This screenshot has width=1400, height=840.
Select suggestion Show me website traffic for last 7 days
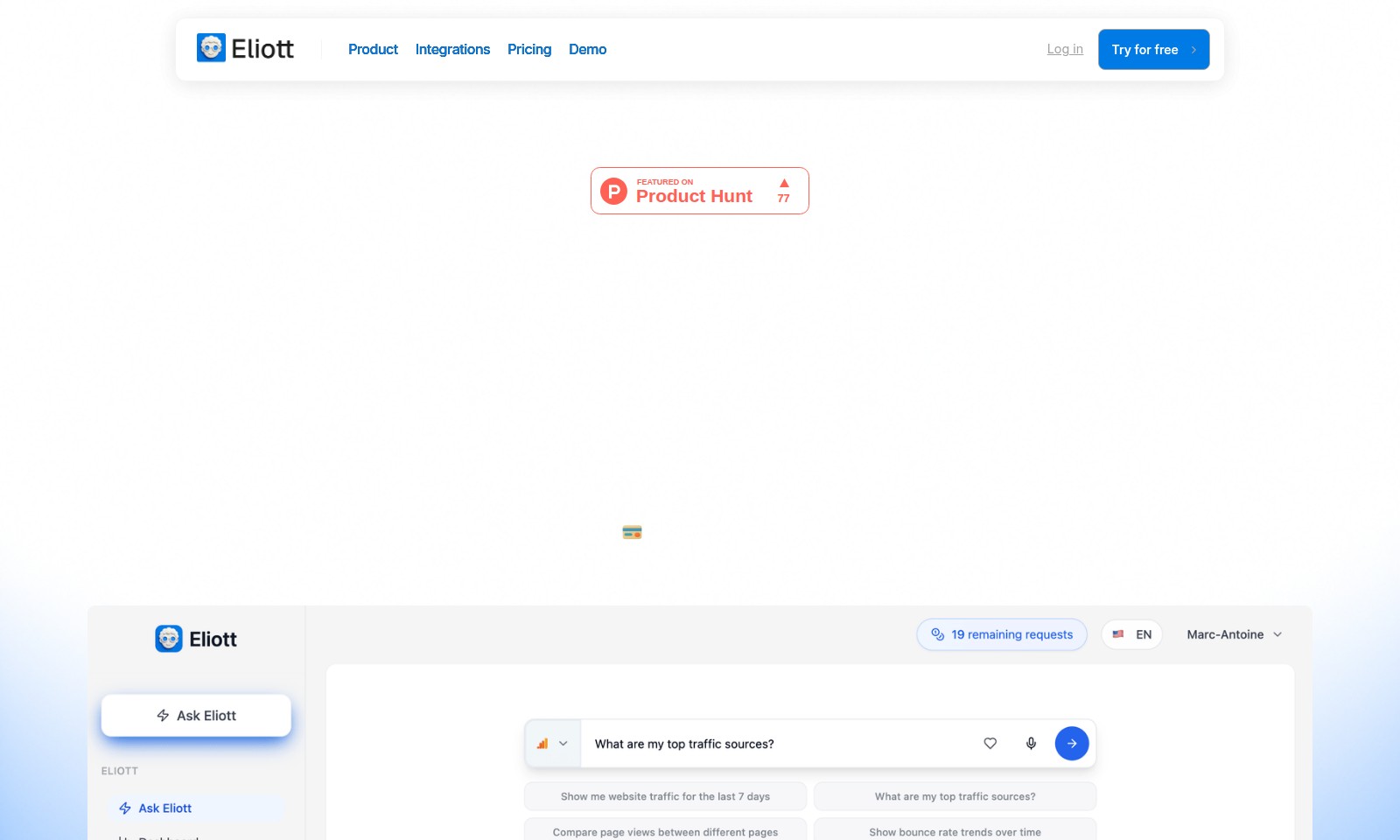pos(665,796)
